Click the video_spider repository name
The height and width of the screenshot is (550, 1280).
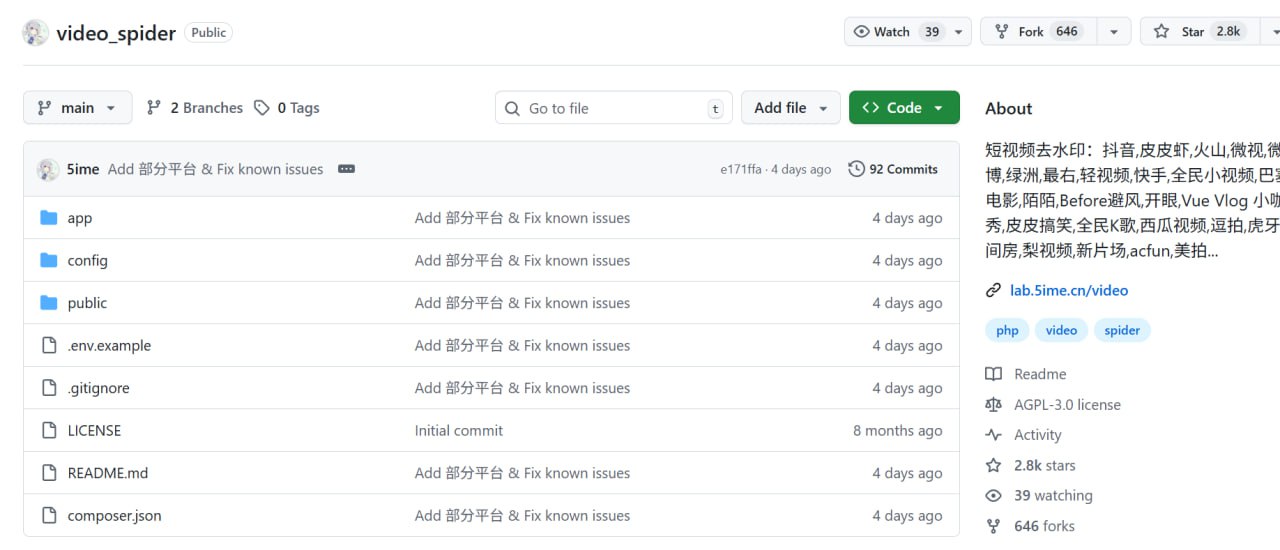point(116,32)
